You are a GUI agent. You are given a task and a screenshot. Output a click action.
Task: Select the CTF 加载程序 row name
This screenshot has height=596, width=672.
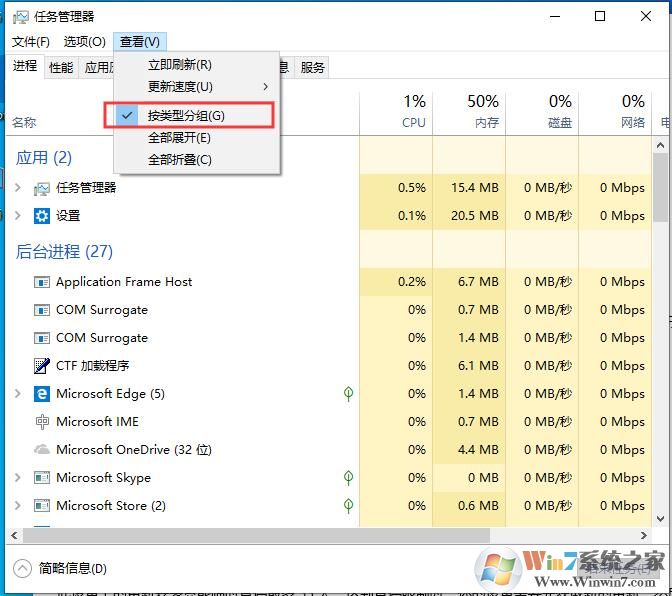pos(93,366)
